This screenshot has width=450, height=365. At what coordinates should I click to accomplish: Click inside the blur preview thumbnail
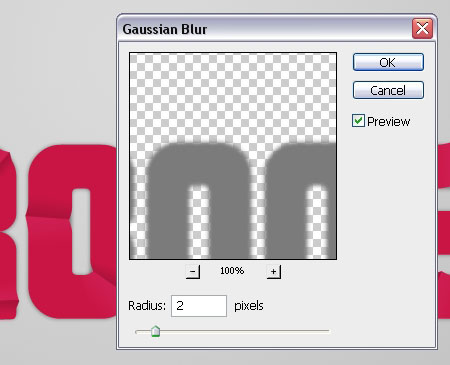tap(233, 156)
